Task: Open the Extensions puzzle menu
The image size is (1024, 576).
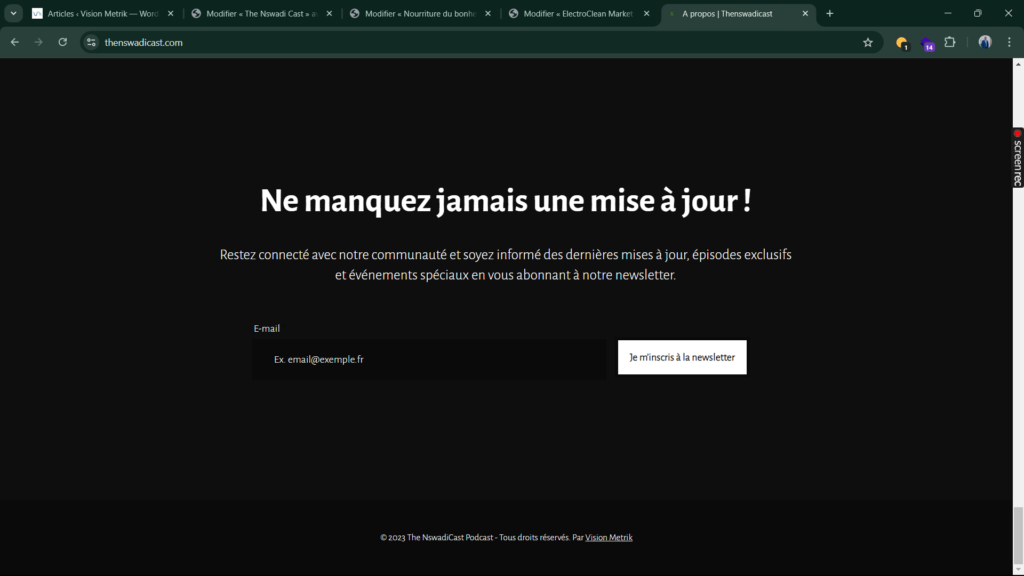Action: (x=950, y=42)
